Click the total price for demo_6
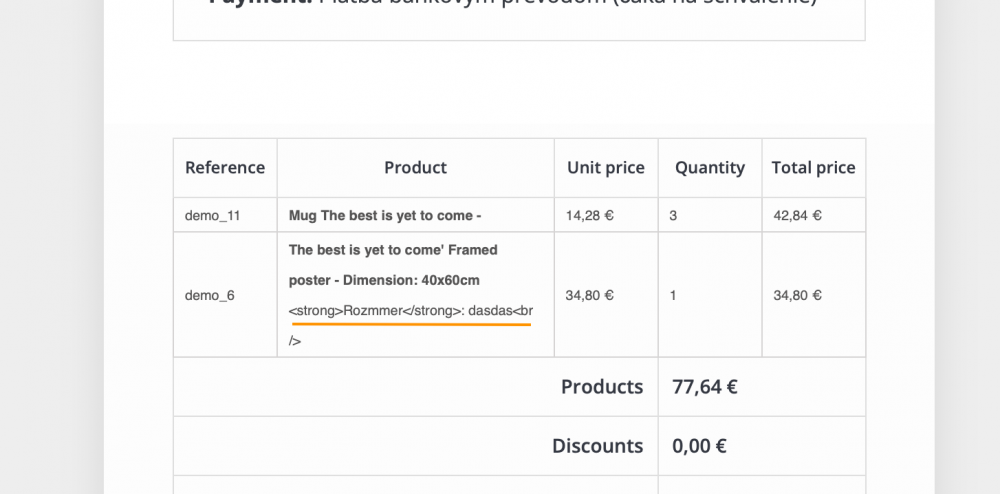The height and width of the screenshot is (494, 1000). pos(797,295)
